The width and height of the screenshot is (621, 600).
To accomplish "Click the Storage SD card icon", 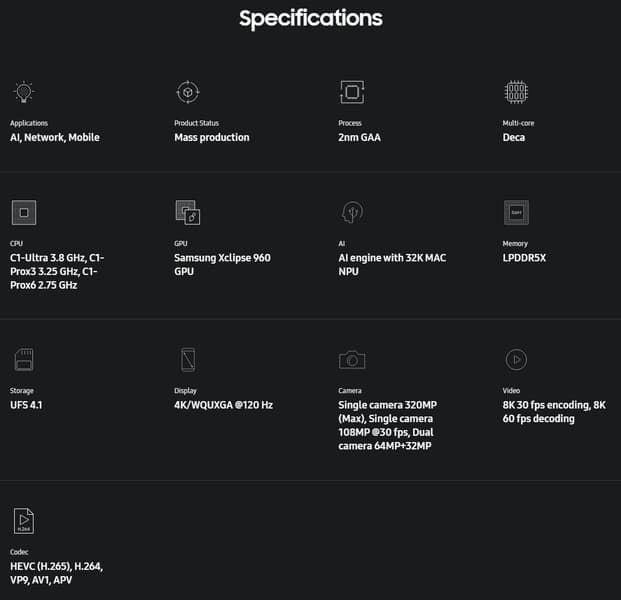I will (24, 360).
